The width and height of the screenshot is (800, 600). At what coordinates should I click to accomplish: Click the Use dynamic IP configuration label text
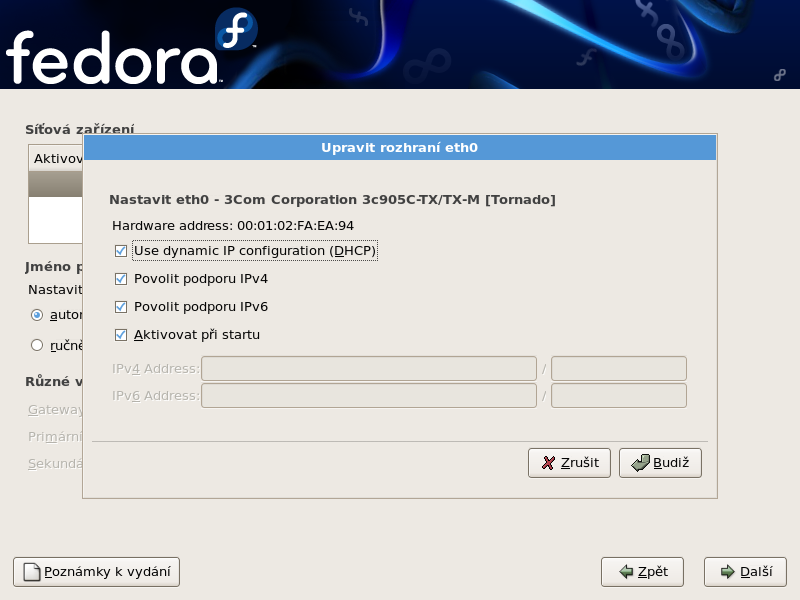pyautogui.click(x=255, y=251)
